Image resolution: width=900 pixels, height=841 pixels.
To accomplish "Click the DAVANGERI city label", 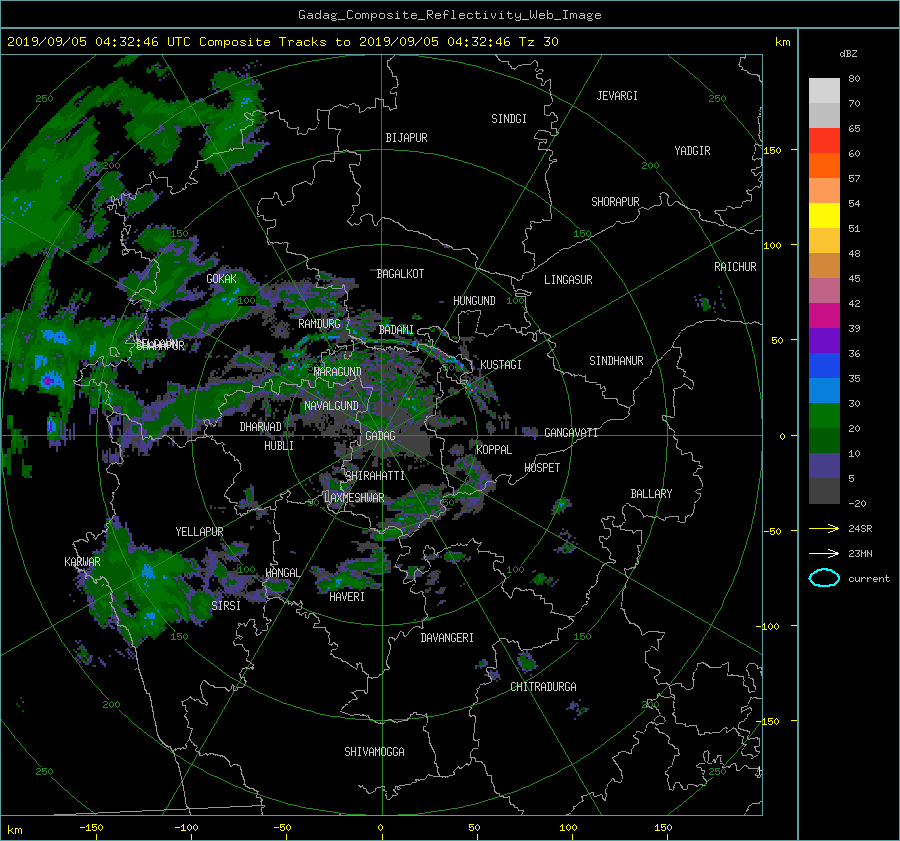I will [x=447, y=638].
